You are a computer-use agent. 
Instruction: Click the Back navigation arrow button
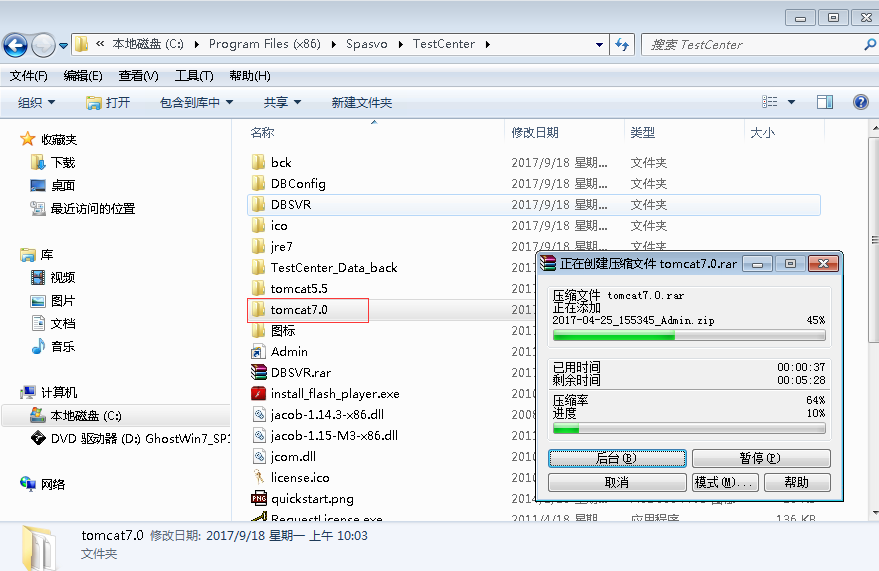coord(15,45)
